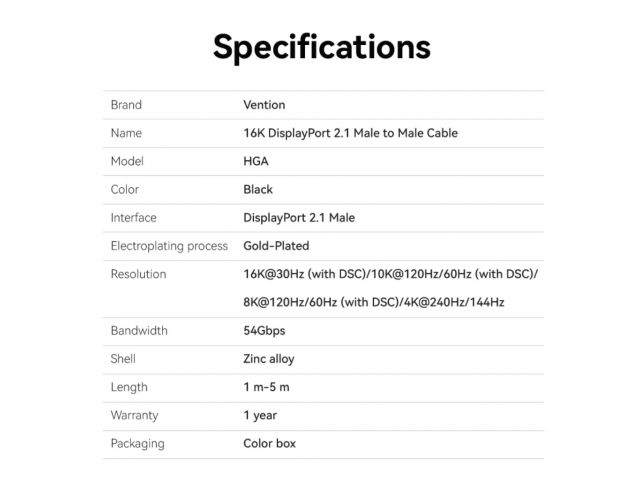Viewport: 640px width, 480px height.
Task: Select the HGA model value
Action: tap(256, 161)
